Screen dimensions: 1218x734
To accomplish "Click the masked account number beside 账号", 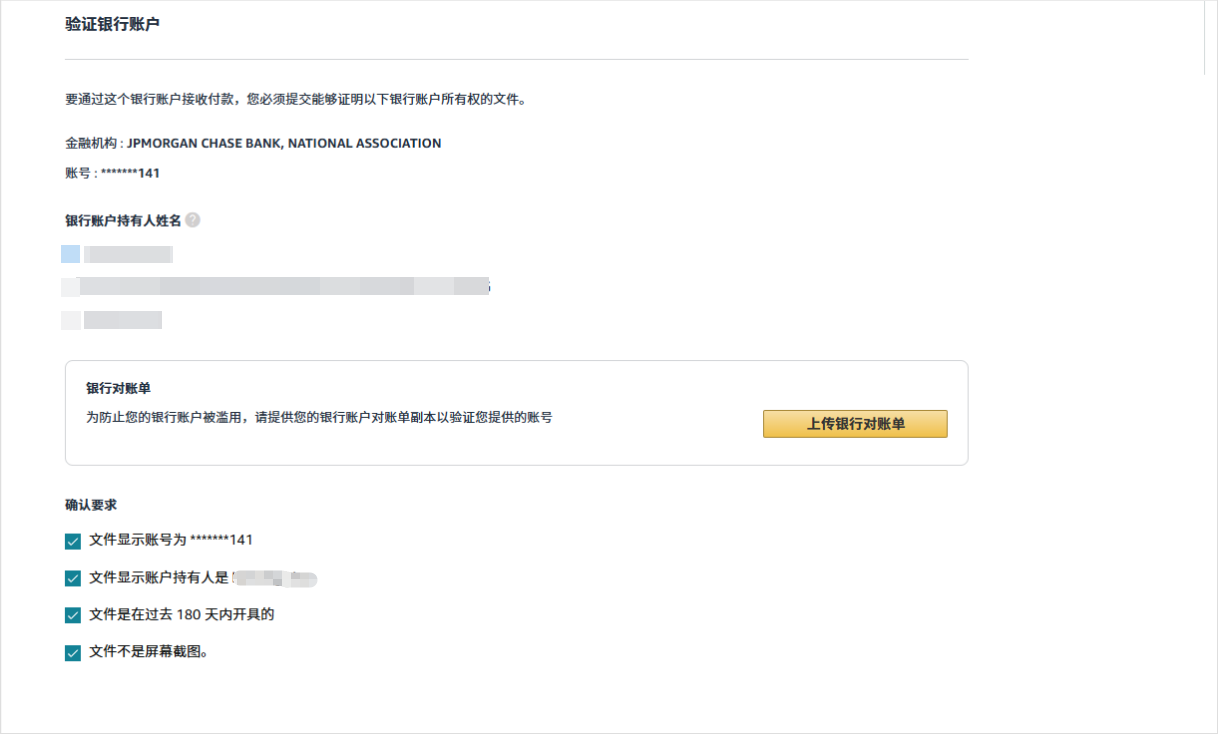I will tap(130, 173).
